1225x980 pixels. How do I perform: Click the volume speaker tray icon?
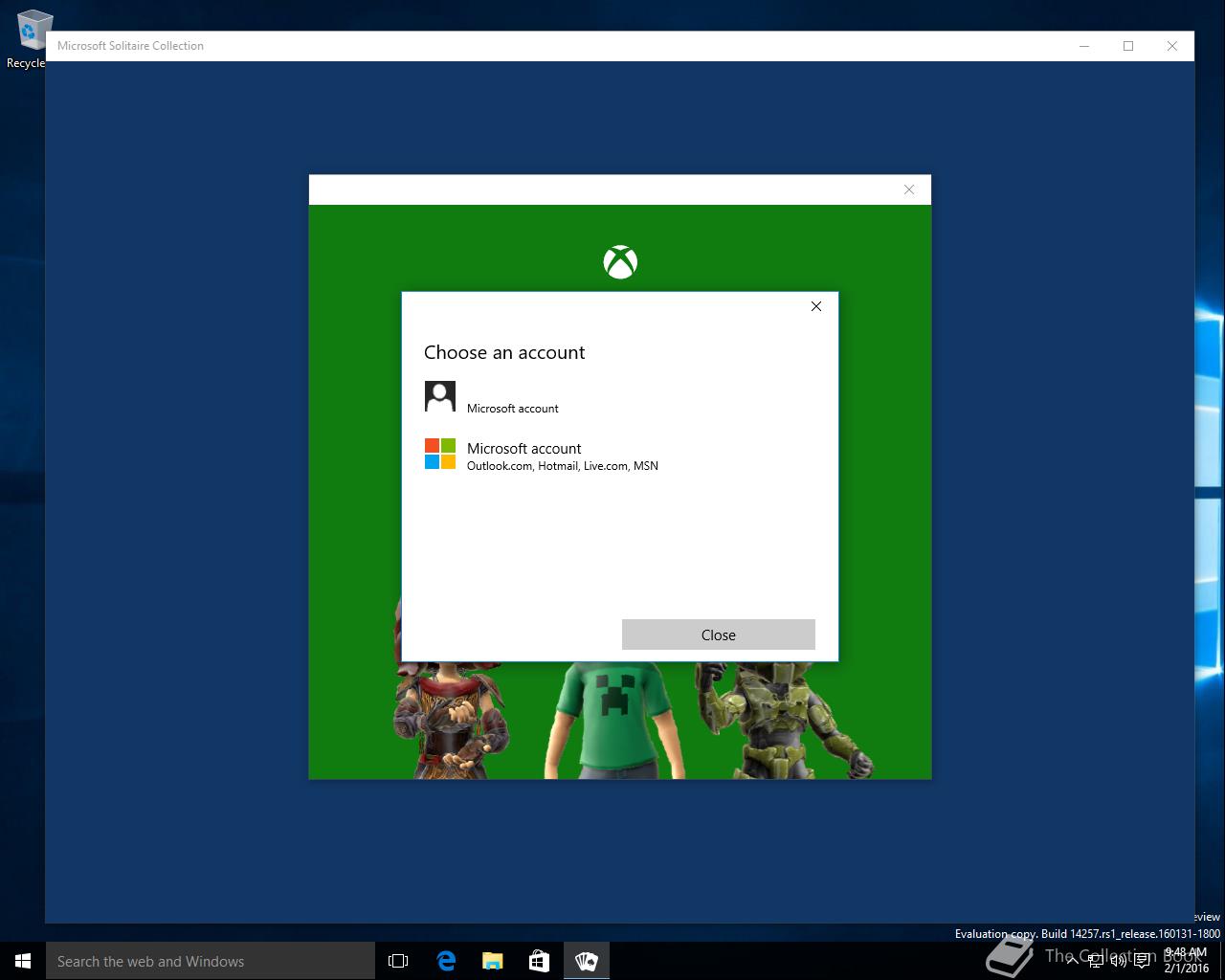point(1118,961)
